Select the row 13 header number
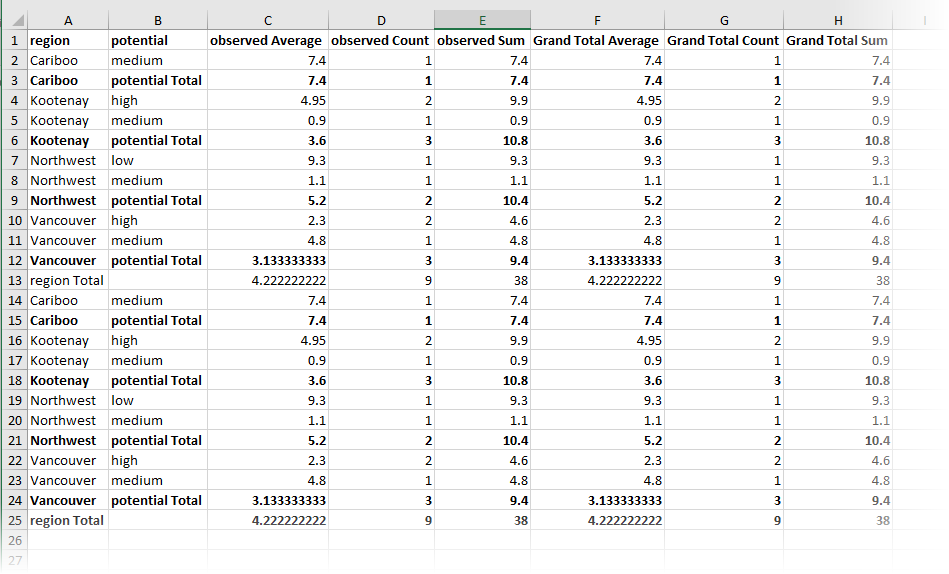949x574 pixels. pyautogui.click(x=14, y=281)
